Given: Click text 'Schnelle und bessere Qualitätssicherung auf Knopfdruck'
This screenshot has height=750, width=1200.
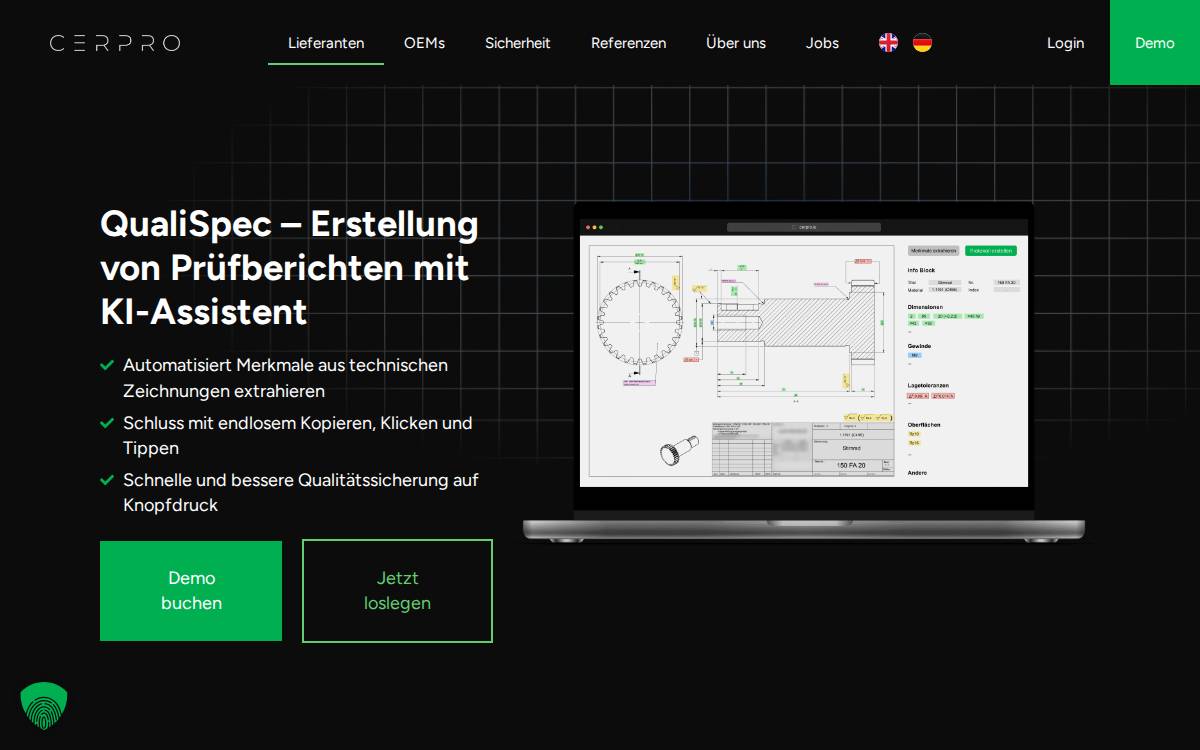Looking at the screenshot, I should point(301,492).
